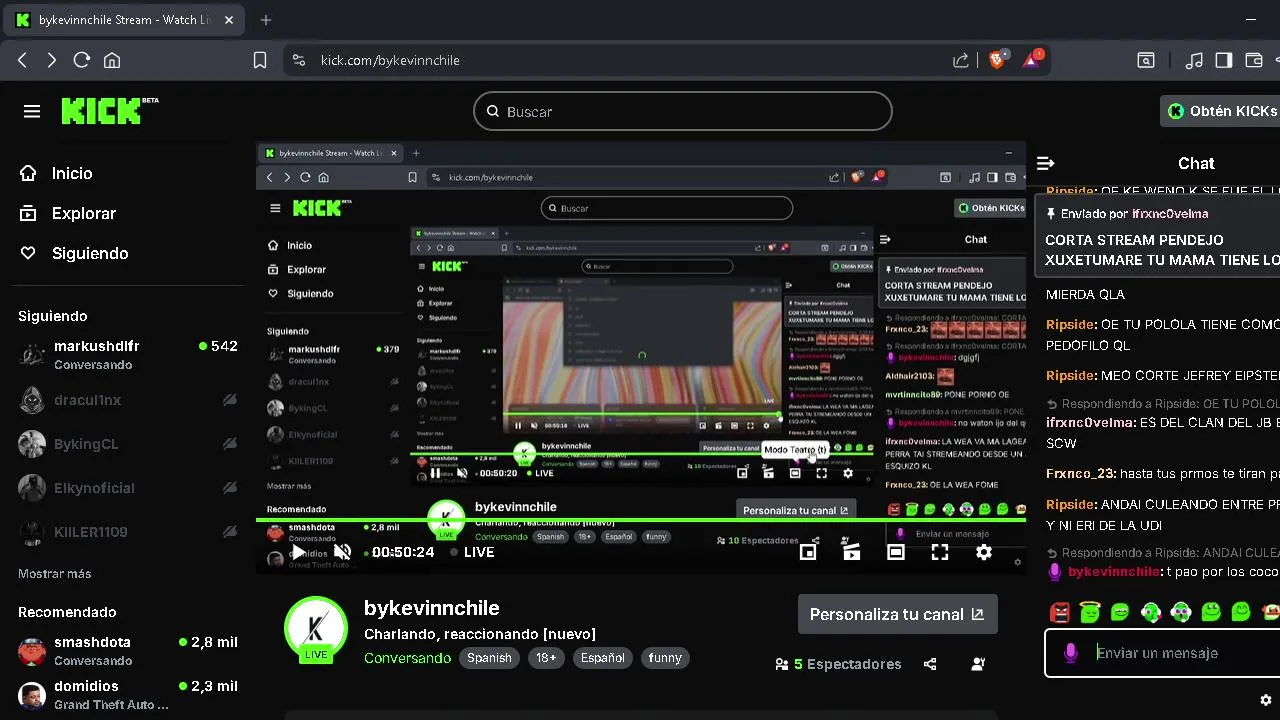Click the browser share page icon
The image size is (1280, 720).
[x=961, y=60]
